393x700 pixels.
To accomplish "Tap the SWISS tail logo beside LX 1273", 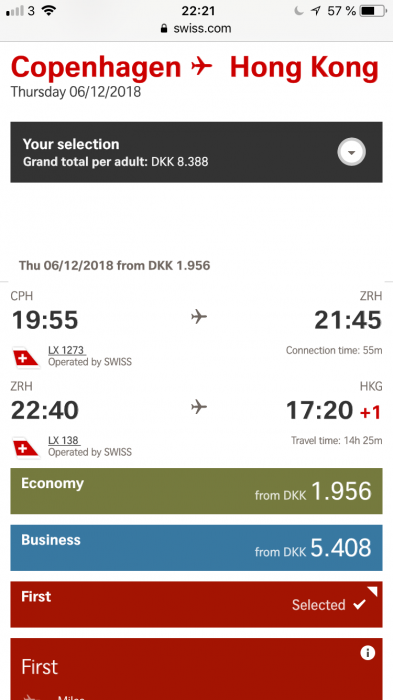I will (x=26, y=357).
